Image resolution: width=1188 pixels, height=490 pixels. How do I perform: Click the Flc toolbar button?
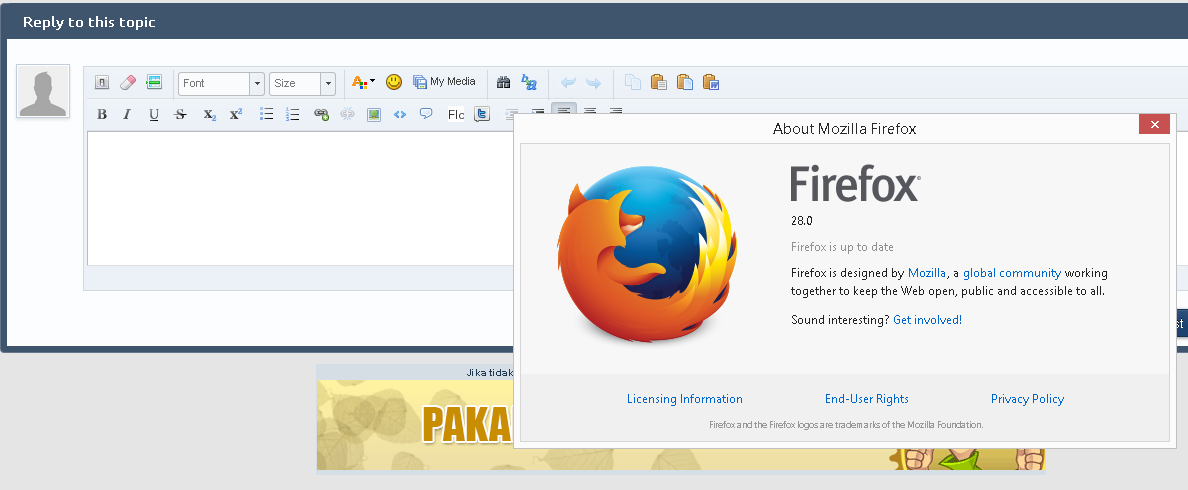[456, 114]
